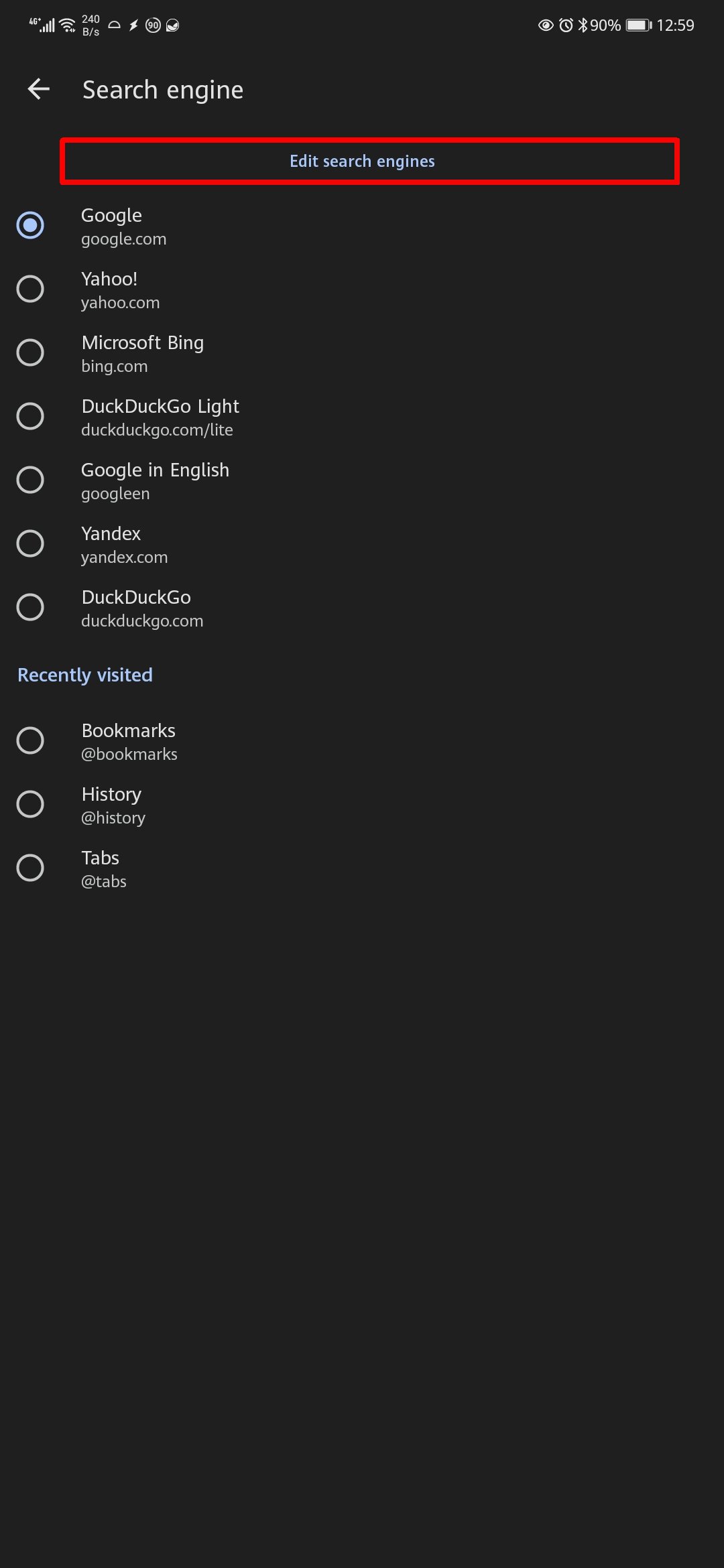Image resolution: width=724 pixels, height=1568 pixels.
Task: Open Edit search engines
Action: [x=362, y=161]
